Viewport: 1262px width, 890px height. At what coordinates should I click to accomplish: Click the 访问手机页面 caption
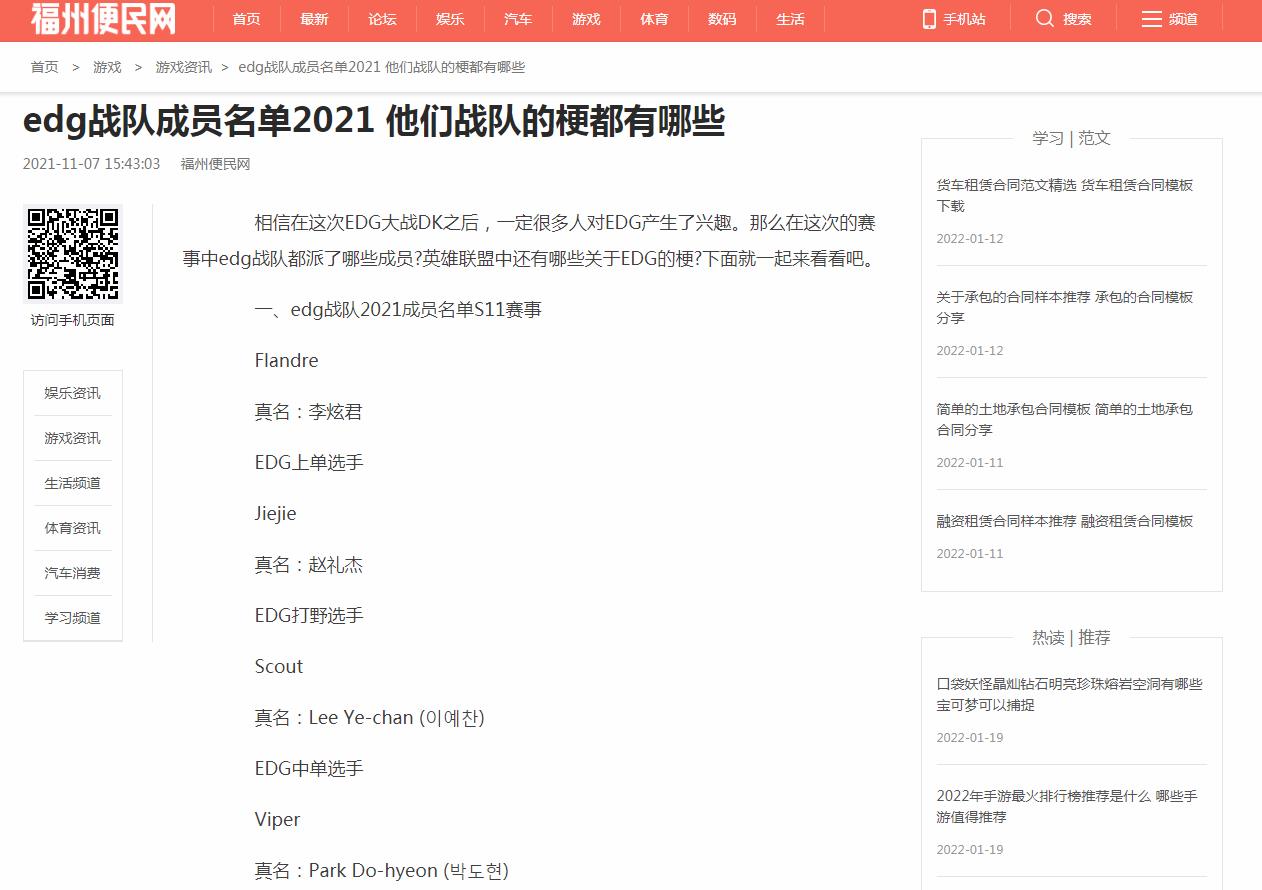[x=72, y=320]
